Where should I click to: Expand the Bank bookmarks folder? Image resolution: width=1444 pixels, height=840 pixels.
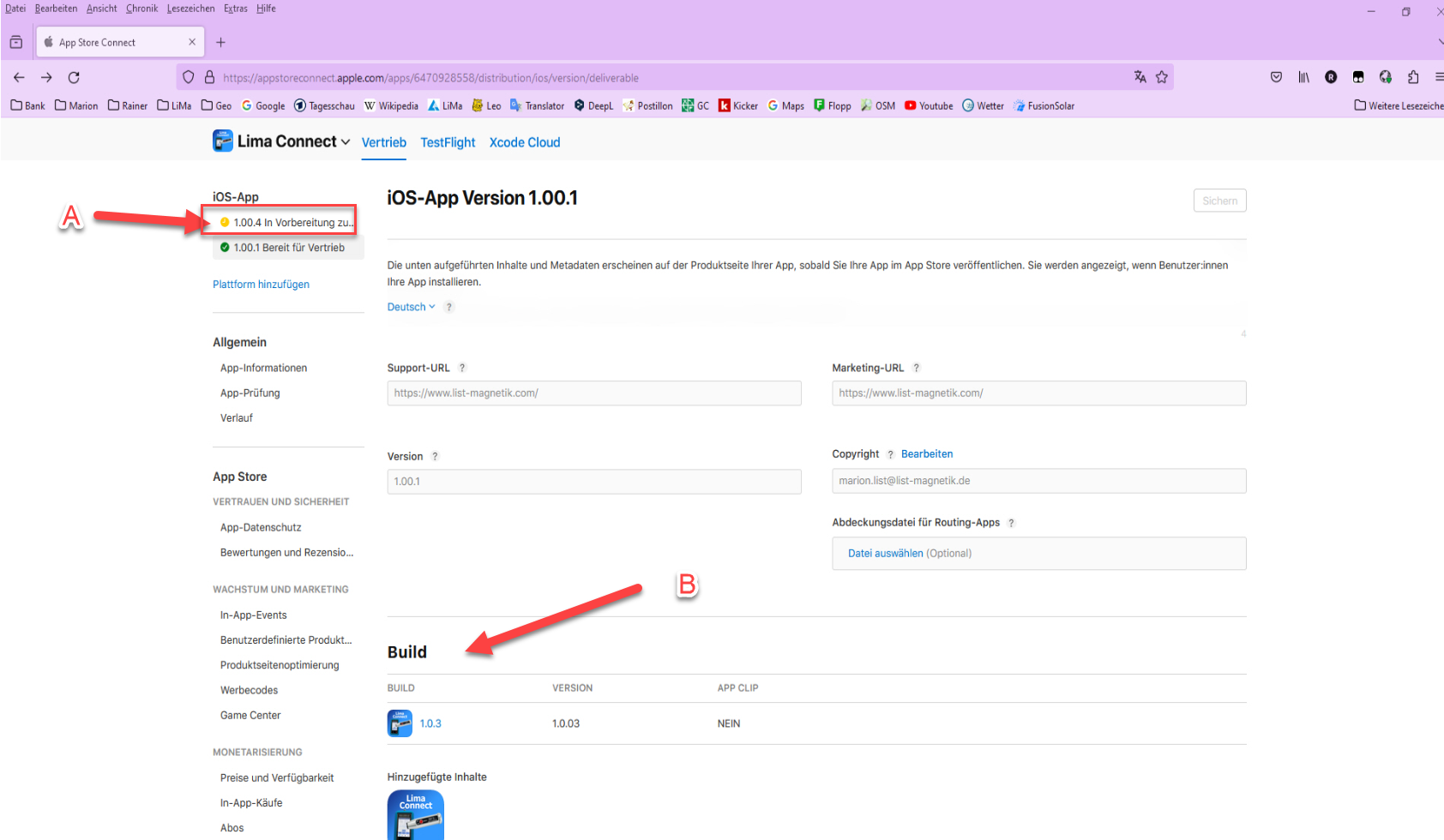pyautogui.click(x=28, y=105)
